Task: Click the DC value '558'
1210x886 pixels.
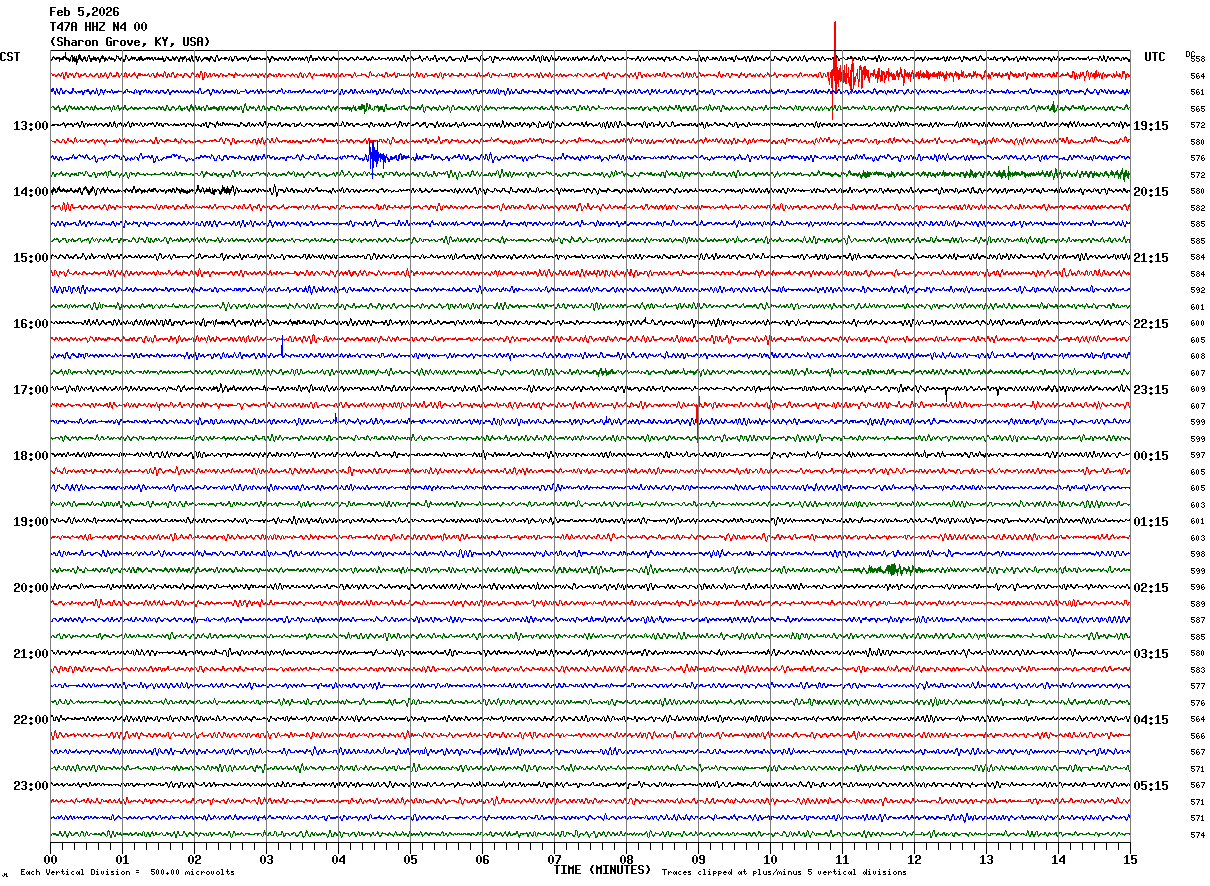Action: tap(1197, 60)
